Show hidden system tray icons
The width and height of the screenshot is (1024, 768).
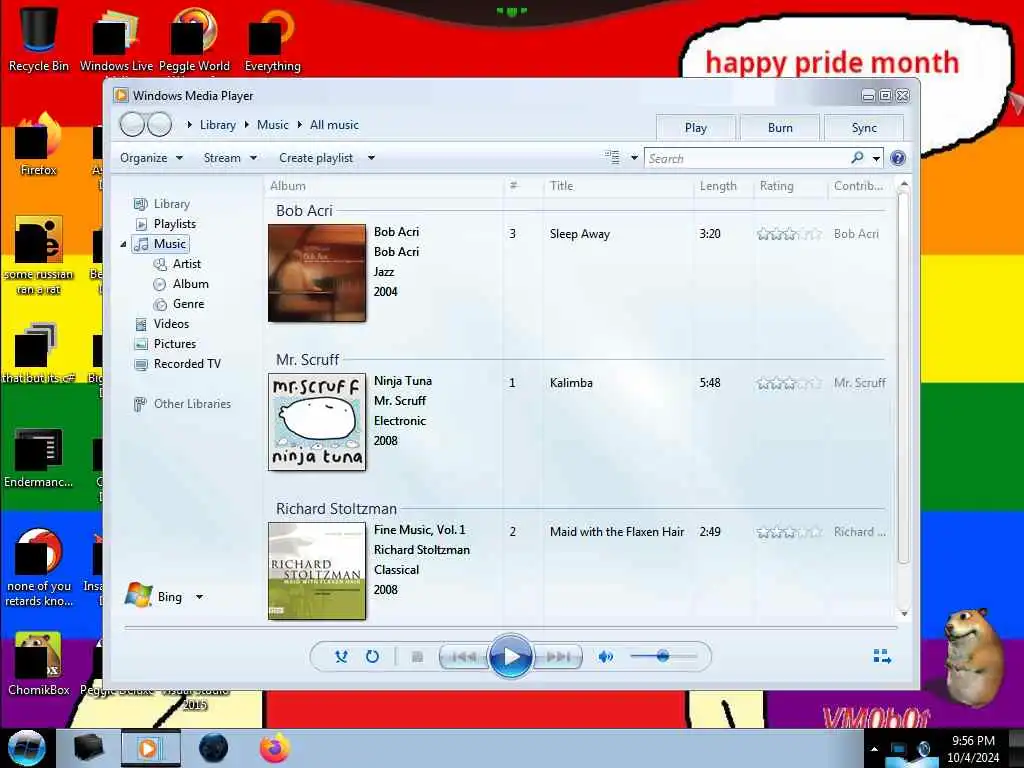(x=874, y=749)
